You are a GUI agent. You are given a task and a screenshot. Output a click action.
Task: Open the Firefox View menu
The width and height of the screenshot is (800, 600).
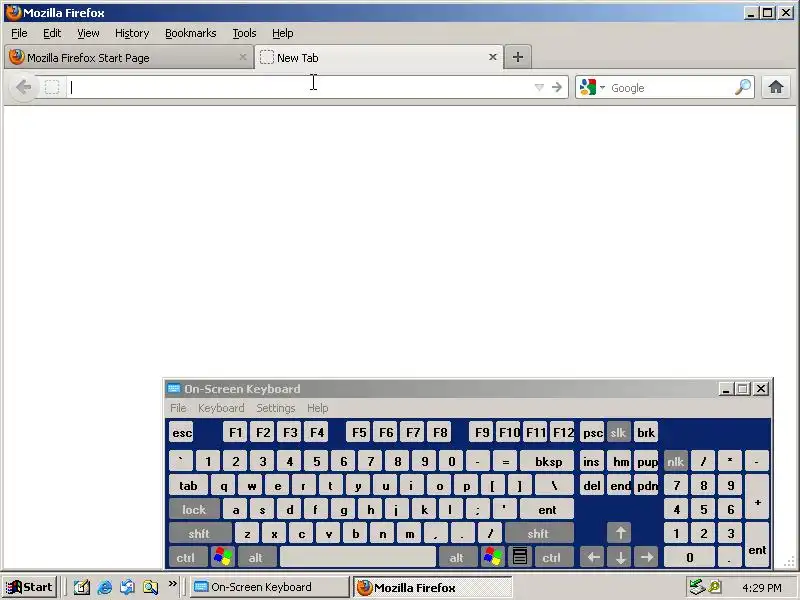(88, 33)
